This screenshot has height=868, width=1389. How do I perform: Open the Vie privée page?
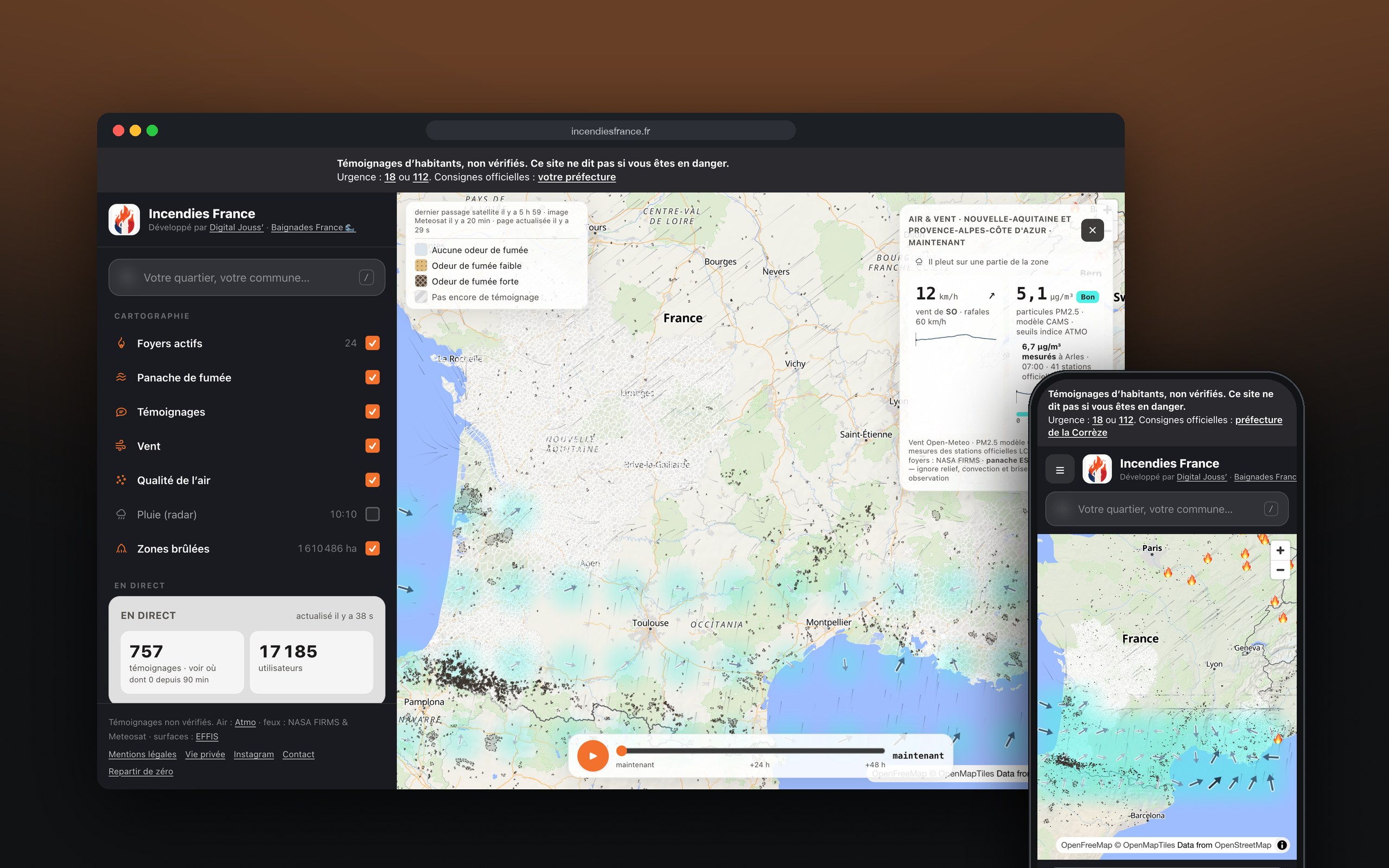[205, 754]
